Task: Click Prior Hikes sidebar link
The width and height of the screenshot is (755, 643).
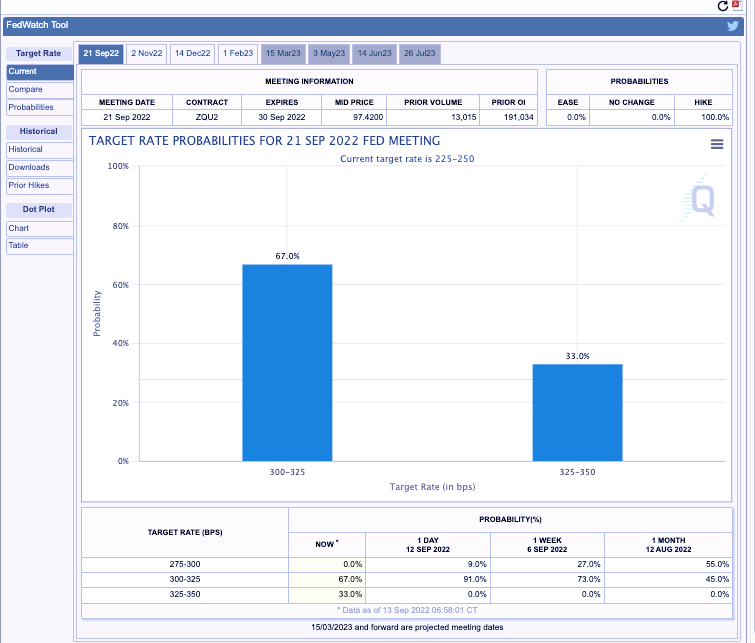Action: point(39,186)
